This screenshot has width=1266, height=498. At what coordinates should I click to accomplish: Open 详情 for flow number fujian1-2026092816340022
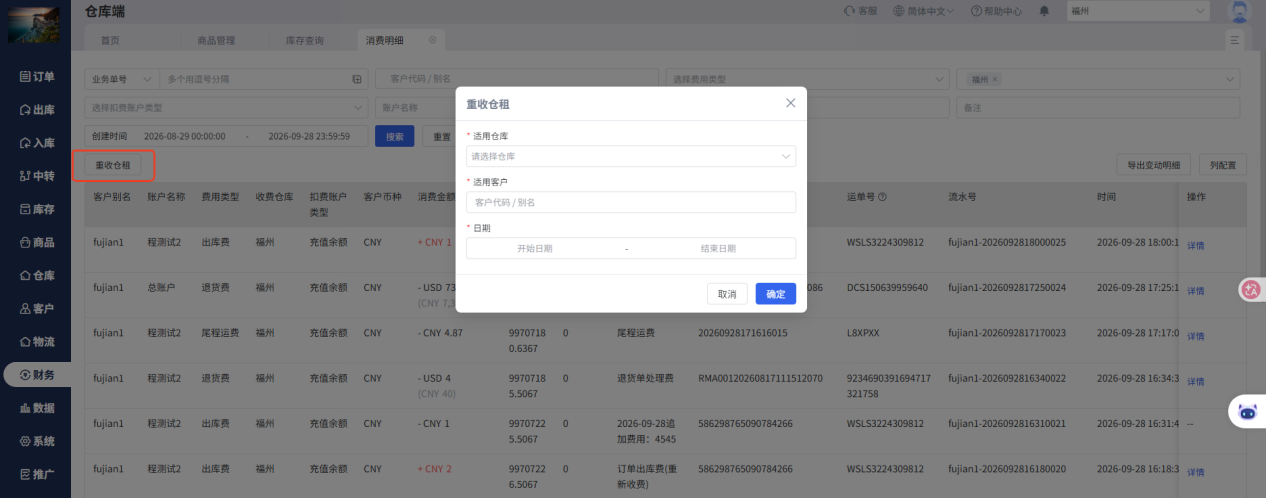[x=1196, y=382]
